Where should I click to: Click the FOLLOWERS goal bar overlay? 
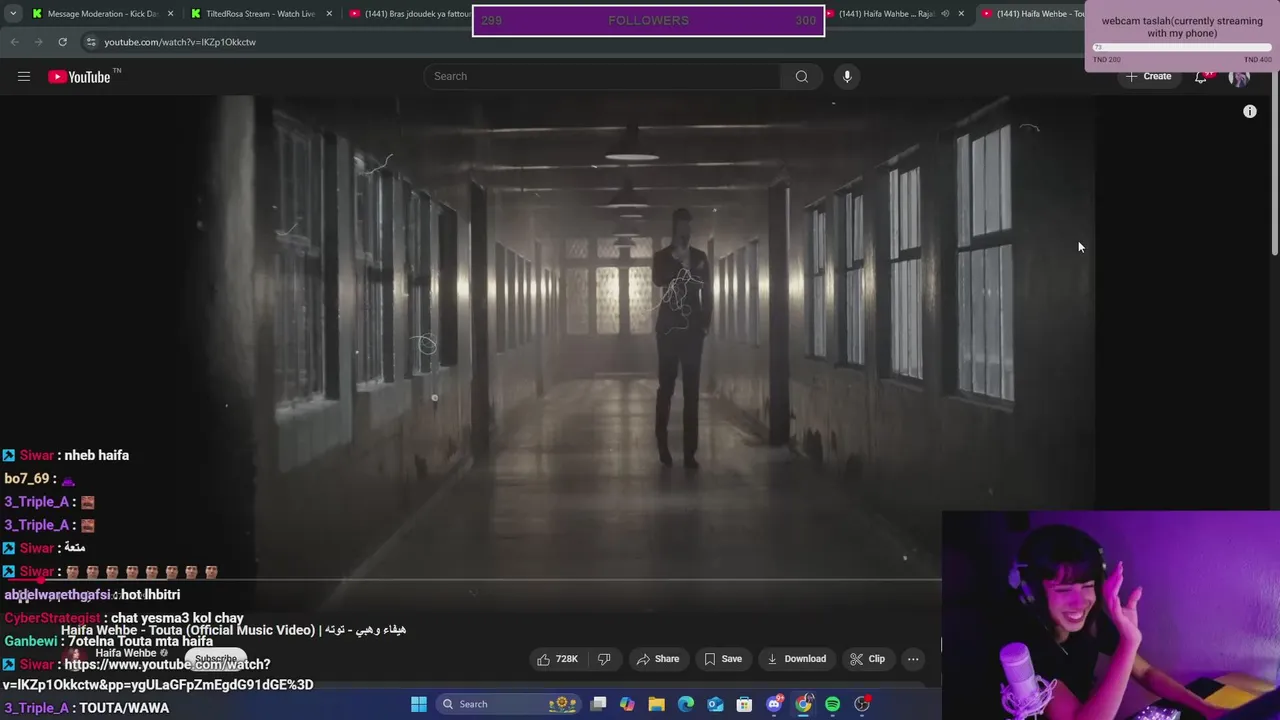click(x=649, y=21)
